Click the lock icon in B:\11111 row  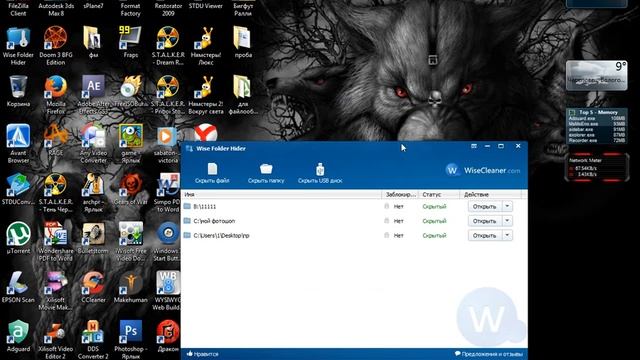tap(387, 207)
